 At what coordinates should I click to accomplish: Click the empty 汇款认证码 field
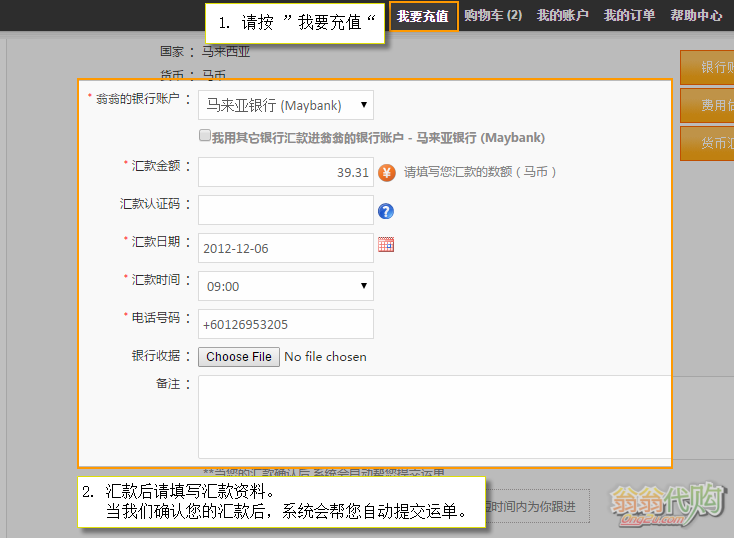click(x=286, y=210)
